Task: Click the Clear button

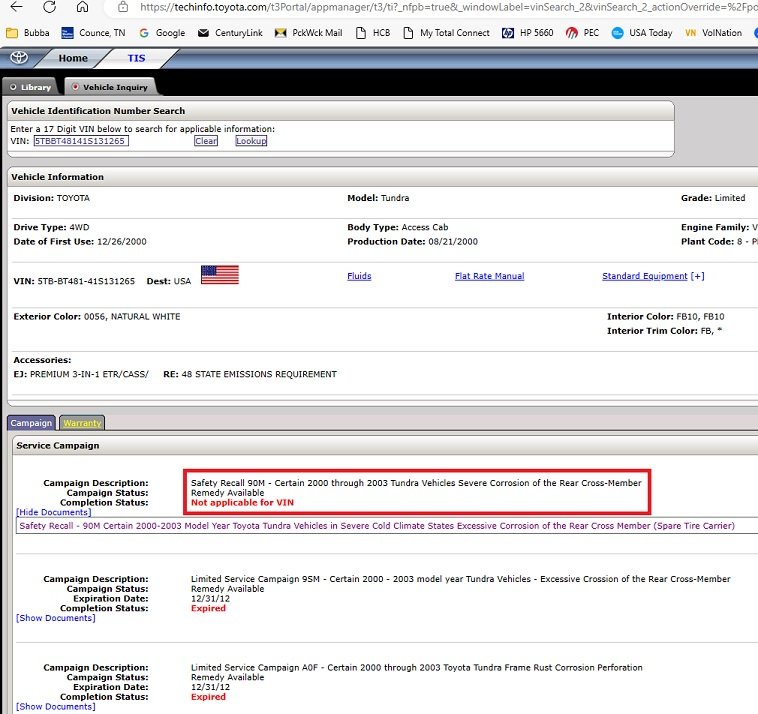Action: [x=206, y=141]
